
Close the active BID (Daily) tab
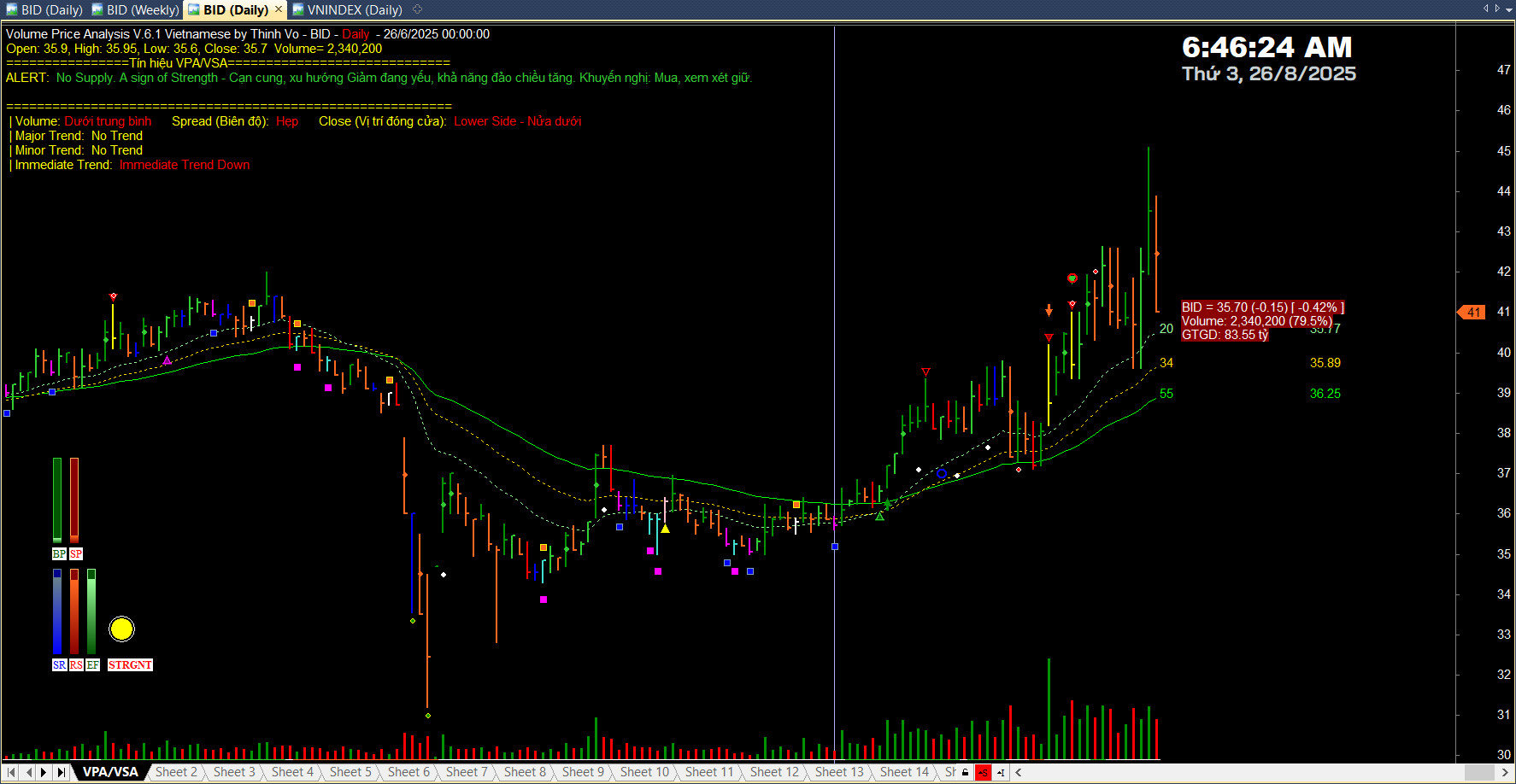[x=278, y=9]
